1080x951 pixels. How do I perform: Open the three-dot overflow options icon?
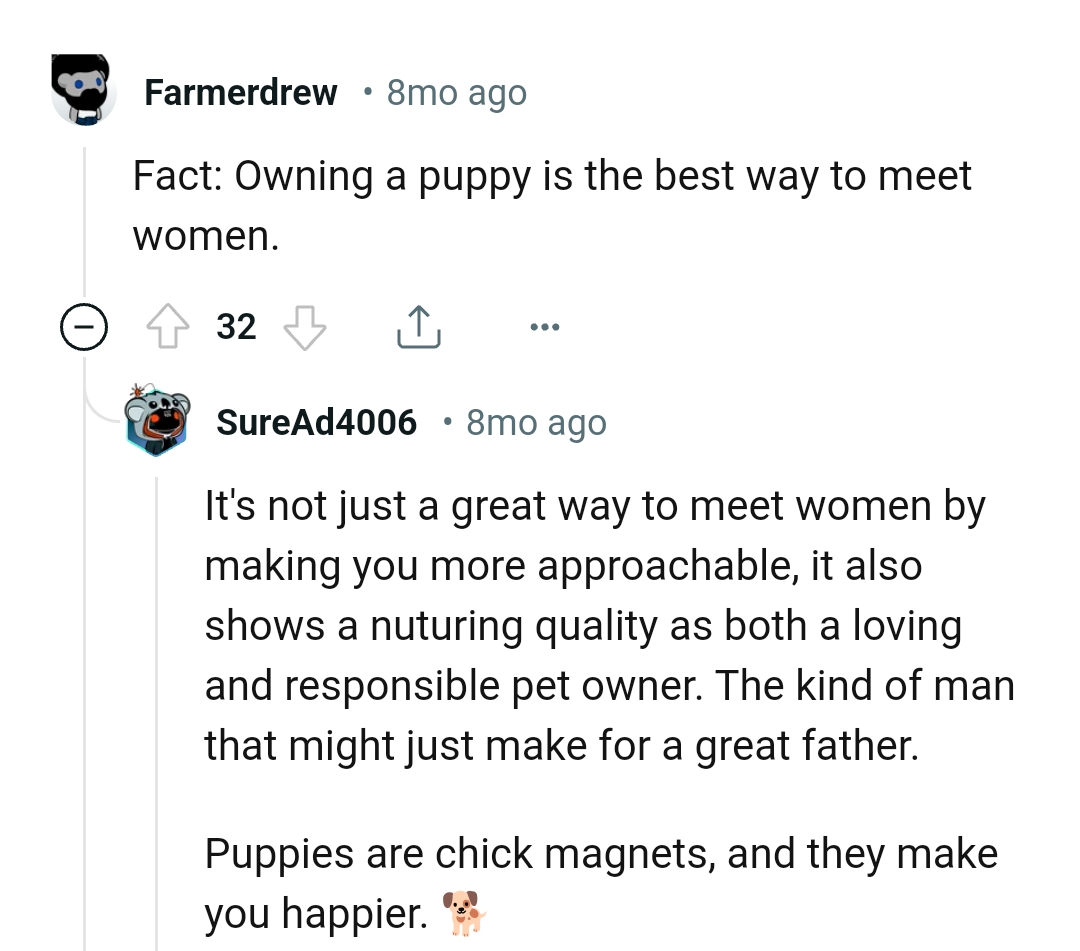pyautogui.click(x=544, y=326)
